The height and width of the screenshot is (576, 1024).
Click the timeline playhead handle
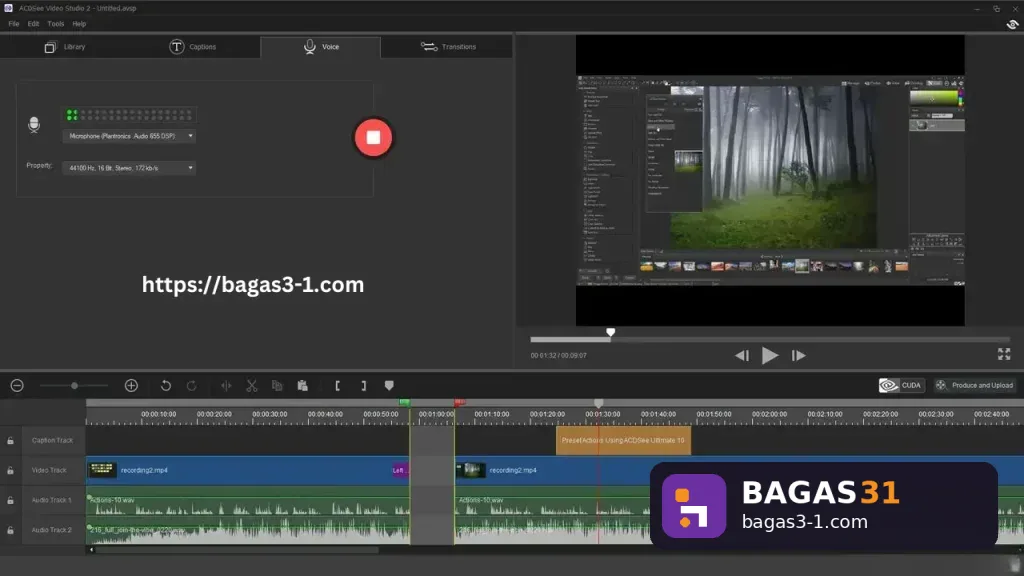point(598,404)
